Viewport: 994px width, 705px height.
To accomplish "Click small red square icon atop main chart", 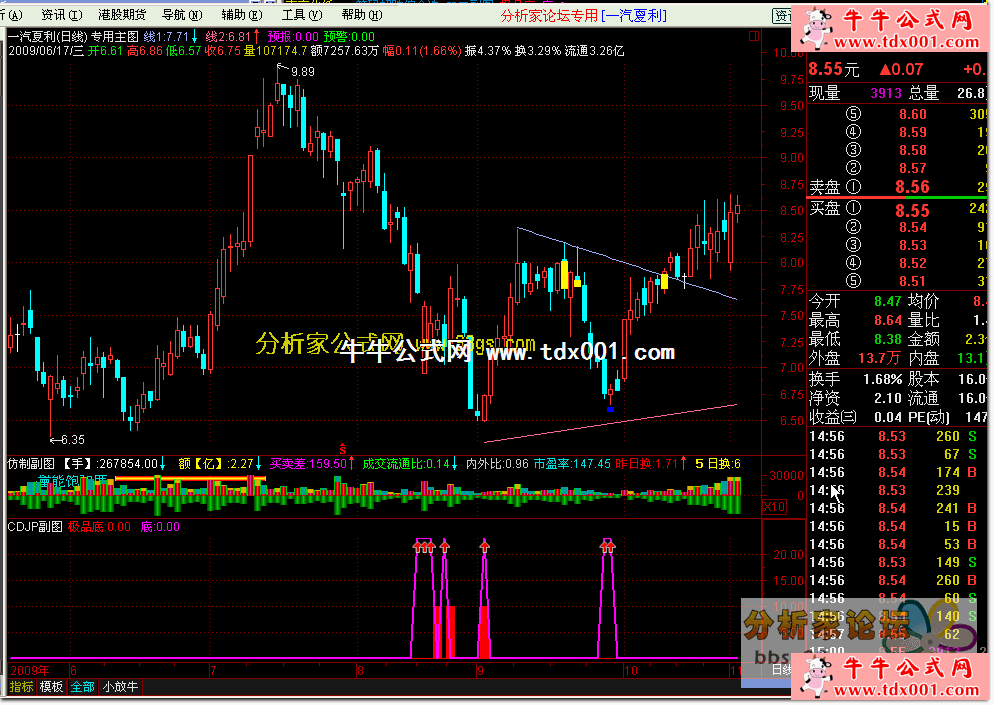I will point(754,36).
